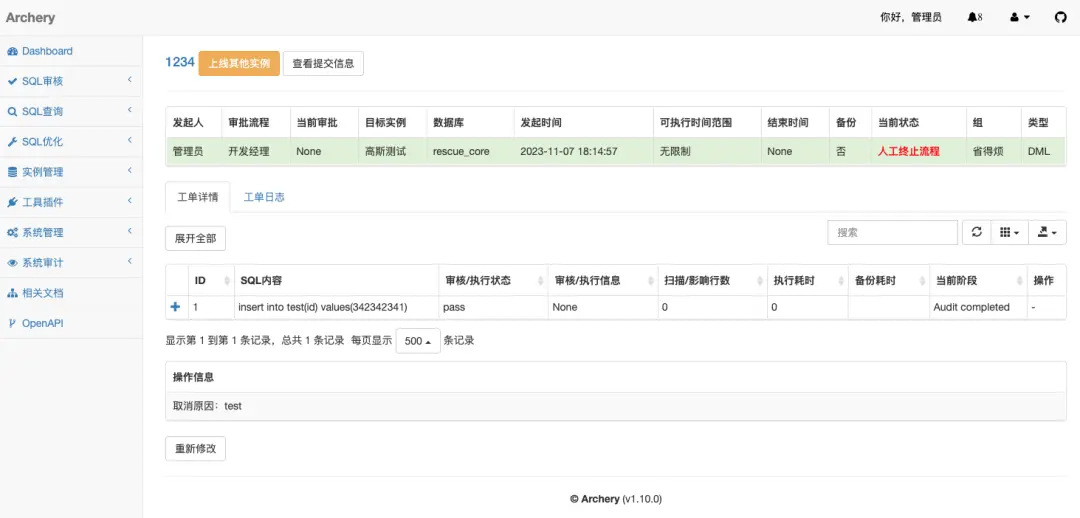Screen dimensions: 1080x518
Task: Click the 1234 workflow title
Action: tap(180, 62)
